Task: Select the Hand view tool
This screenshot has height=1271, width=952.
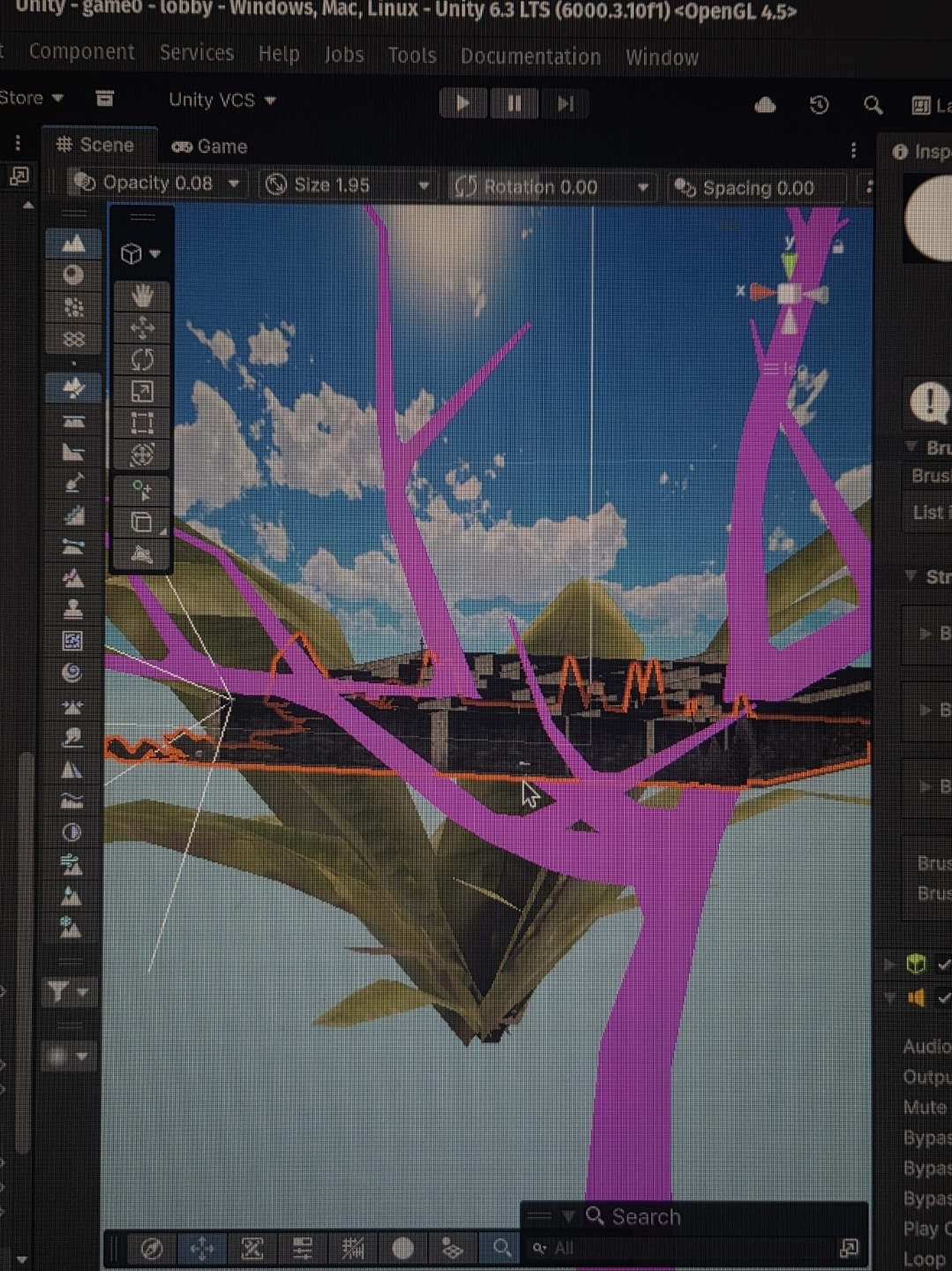Action: click(x=142, y=295)
